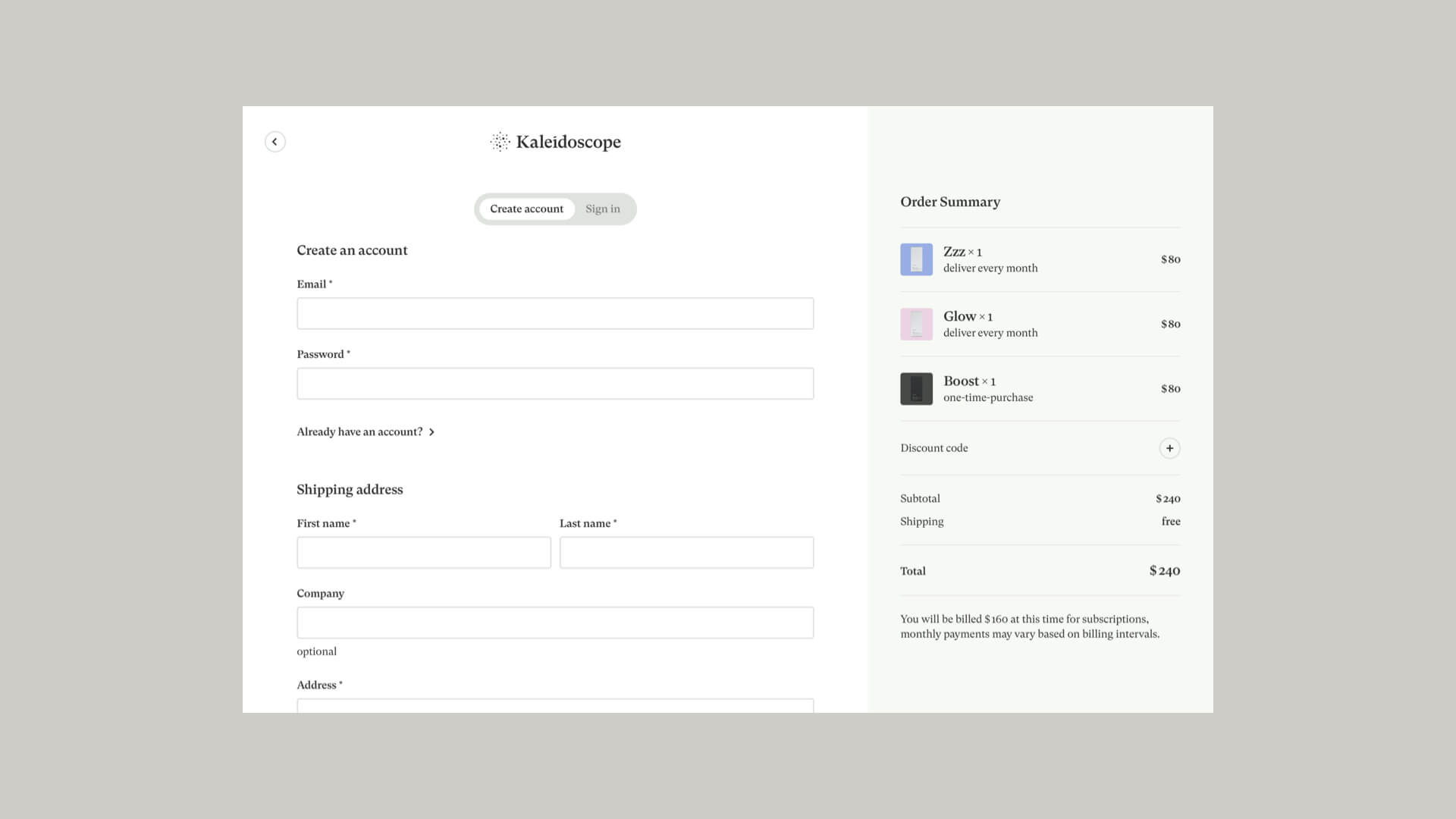Switch to the Sign in tab

(602, 209)
